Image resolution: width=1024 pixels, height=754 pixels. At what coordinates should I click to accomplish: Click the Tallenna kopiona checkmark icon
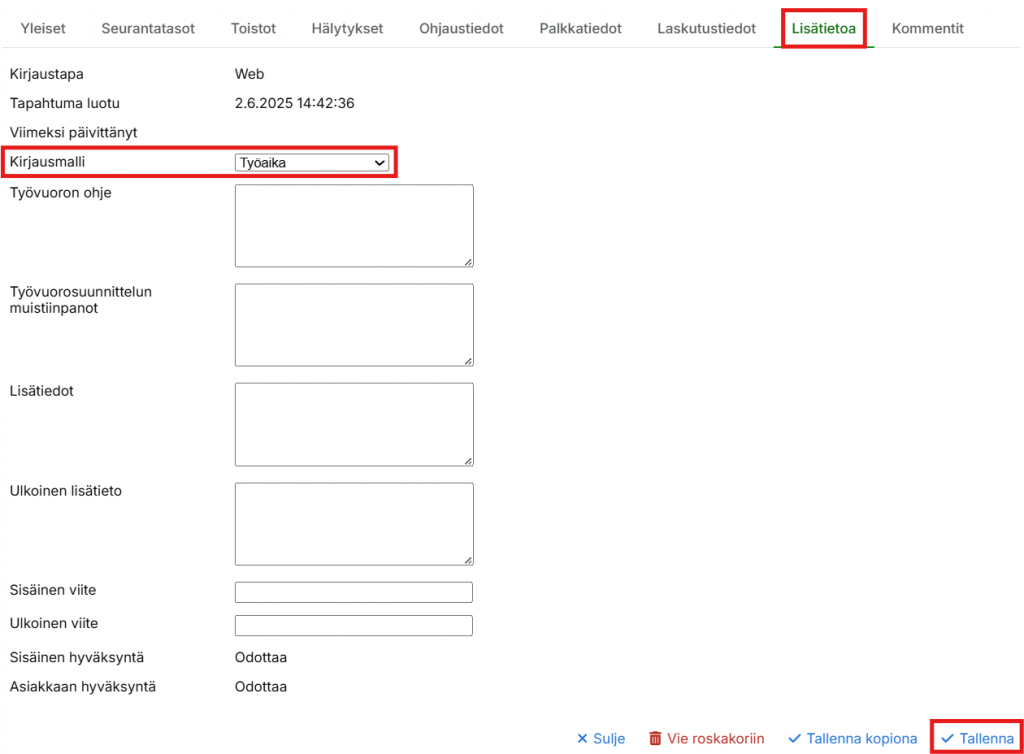pos(795,738)
